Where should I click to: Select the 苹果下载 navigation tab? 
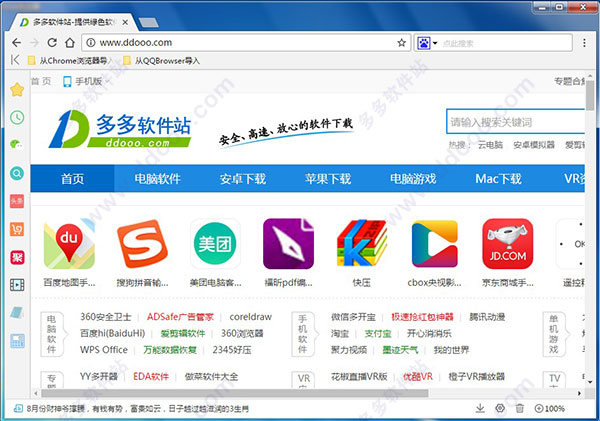(x=328, y=179)
